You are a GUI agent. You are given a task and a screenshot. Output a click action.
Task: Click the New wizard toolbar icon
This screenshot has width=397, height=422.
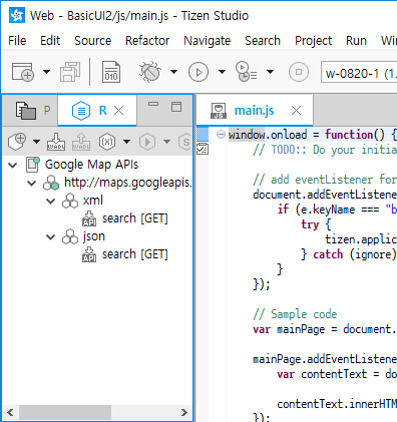(23, 72)
